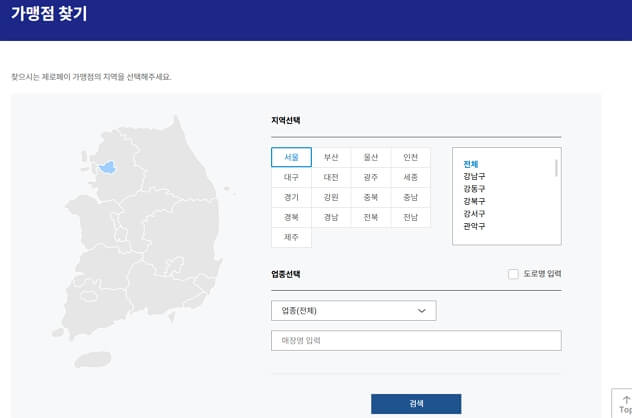Select 전체 in the district list

[x=471, y=164]
